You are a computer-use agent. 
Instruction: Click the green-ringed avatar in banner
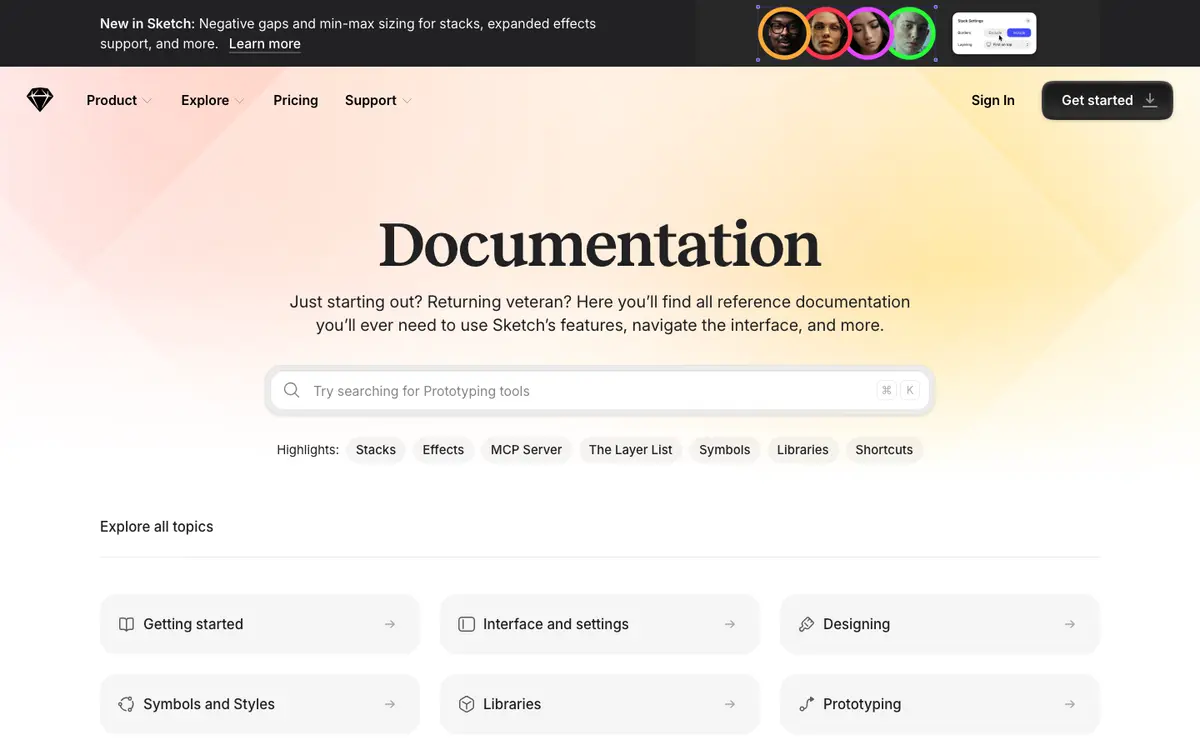[910, 33]
